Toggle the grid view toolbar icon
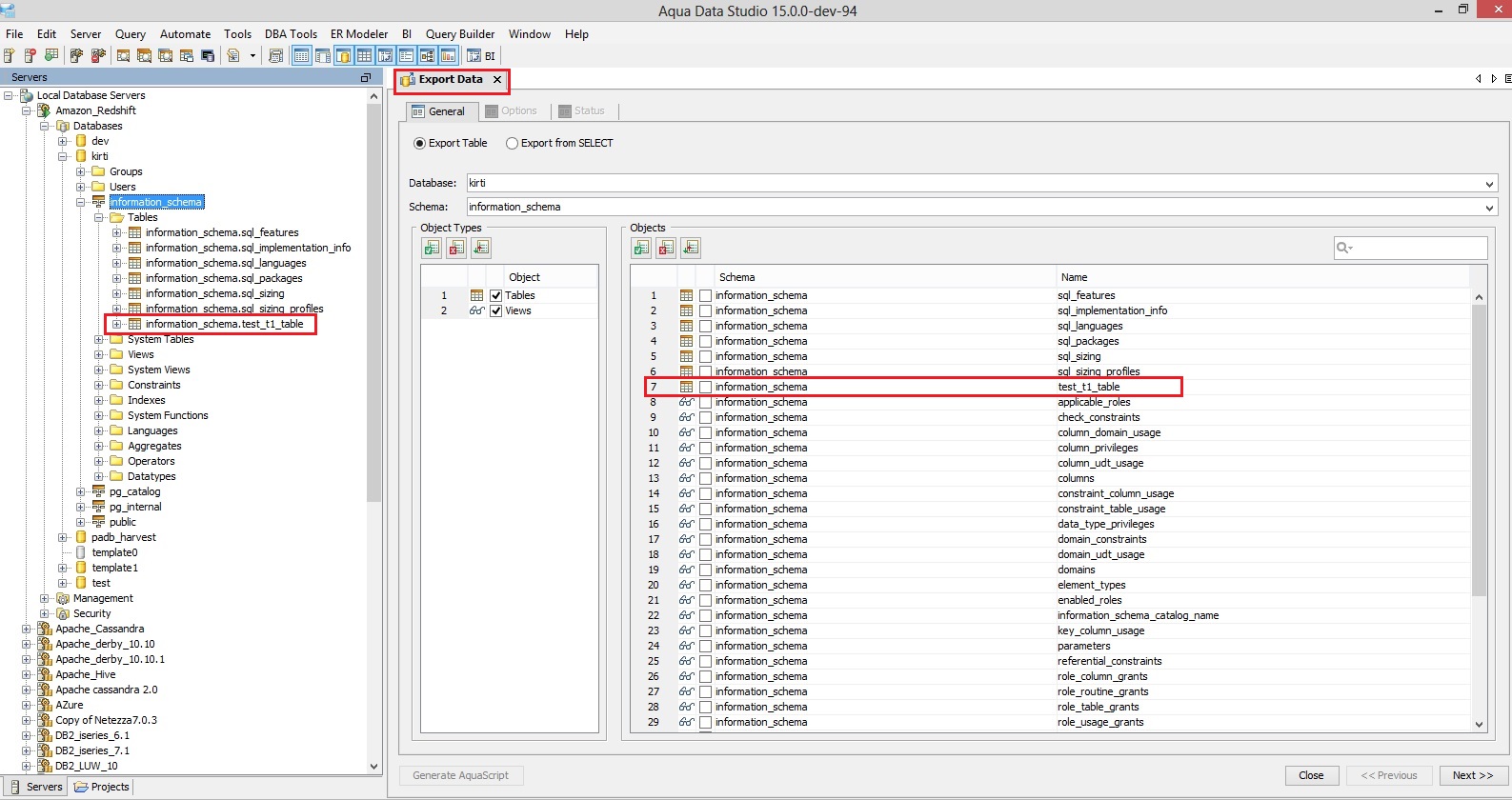This screenshot has height=800, width=1512. [x=365, y=56]
